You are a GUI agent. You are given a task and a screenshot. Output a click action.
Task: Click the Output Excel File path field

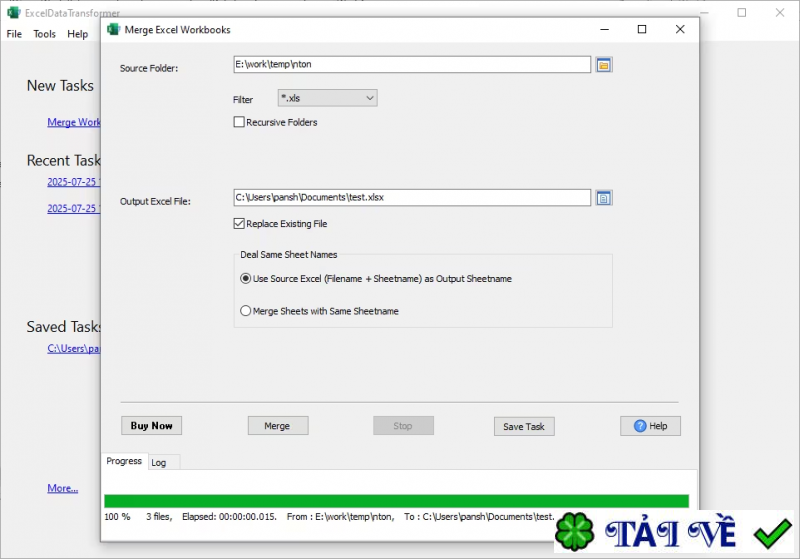coord(412,197)
